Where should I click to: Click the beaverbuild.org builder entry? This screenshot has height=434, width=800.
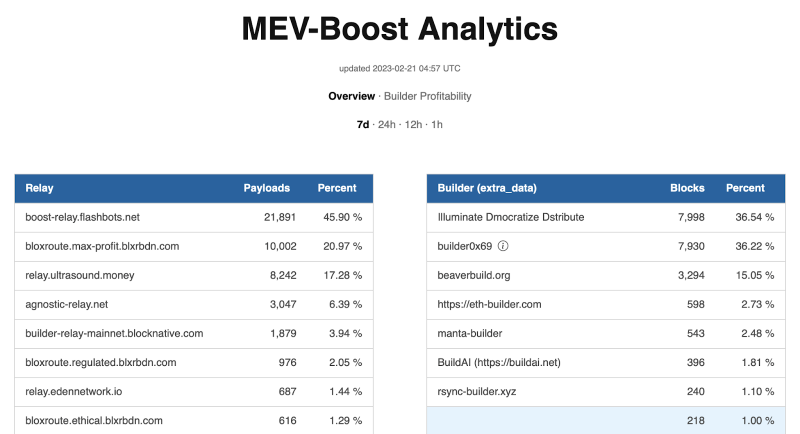point(474,275)
